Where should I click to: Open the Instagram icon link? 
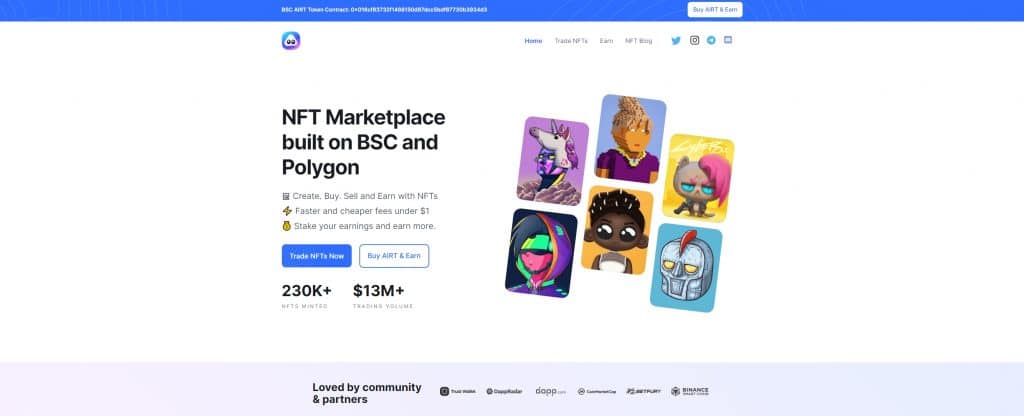pos(694,40)
